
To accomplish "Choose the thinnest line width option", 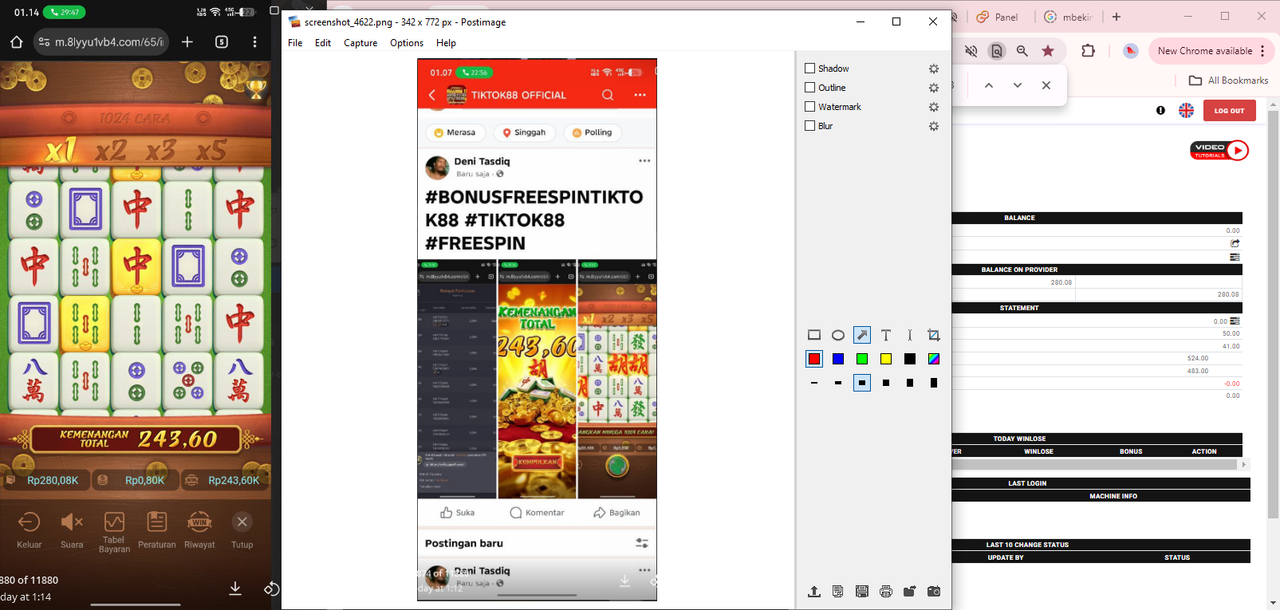I will click(814, 383).
